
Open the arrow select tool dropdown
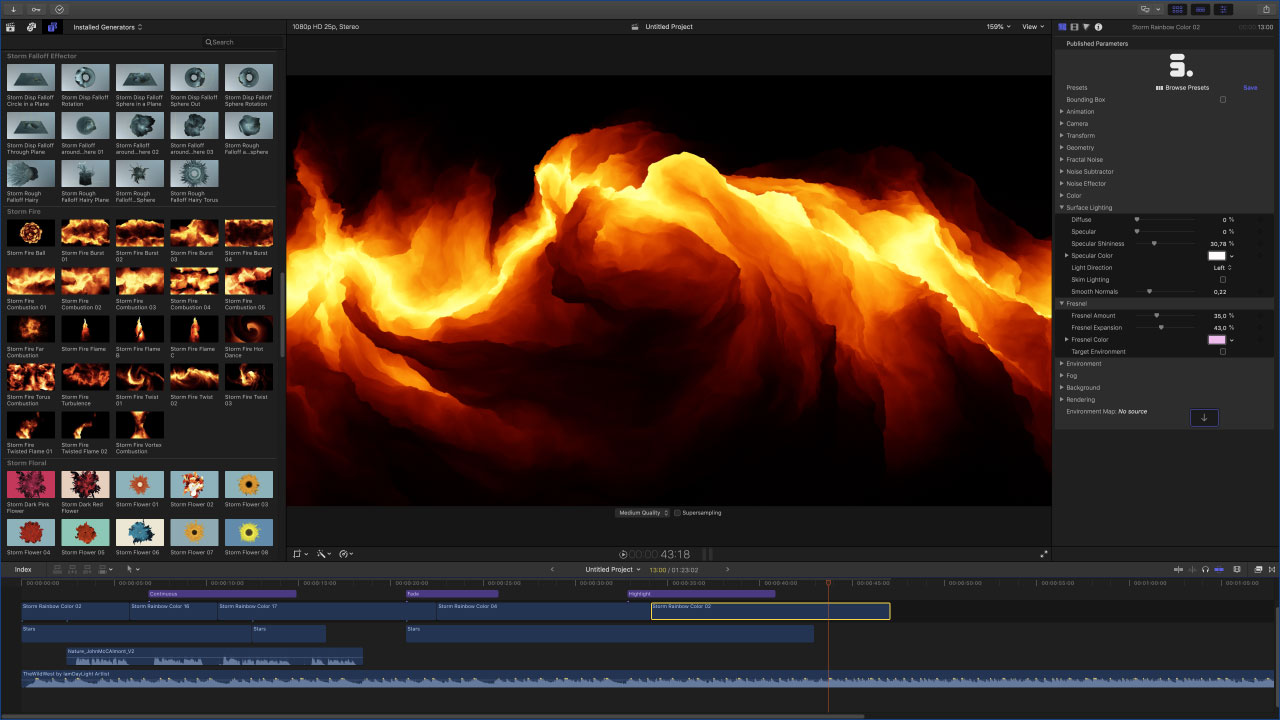pyautogui.click(x=133, y=569)
